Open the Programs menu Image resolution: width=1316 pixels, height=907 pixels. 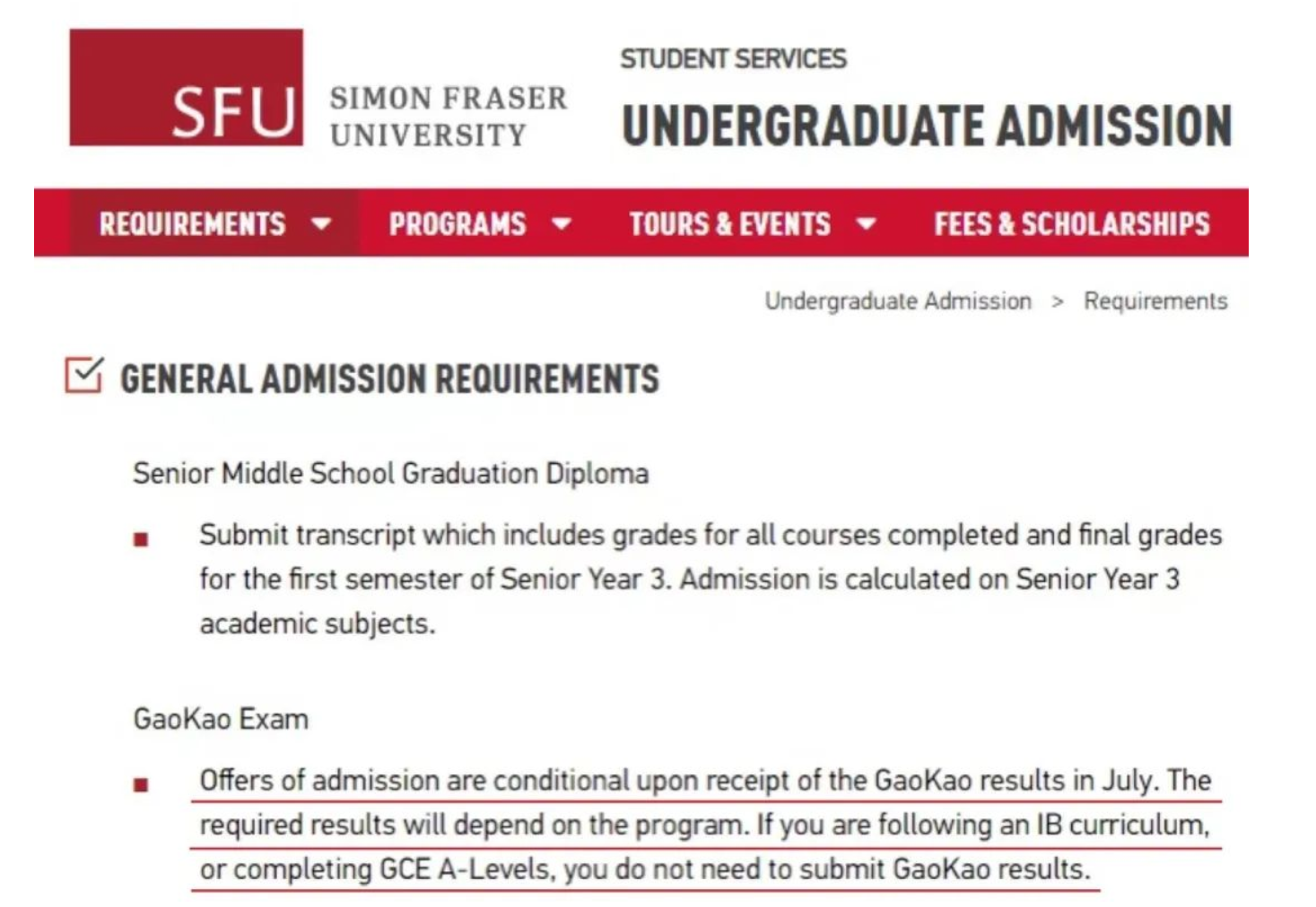click(458, 224)
